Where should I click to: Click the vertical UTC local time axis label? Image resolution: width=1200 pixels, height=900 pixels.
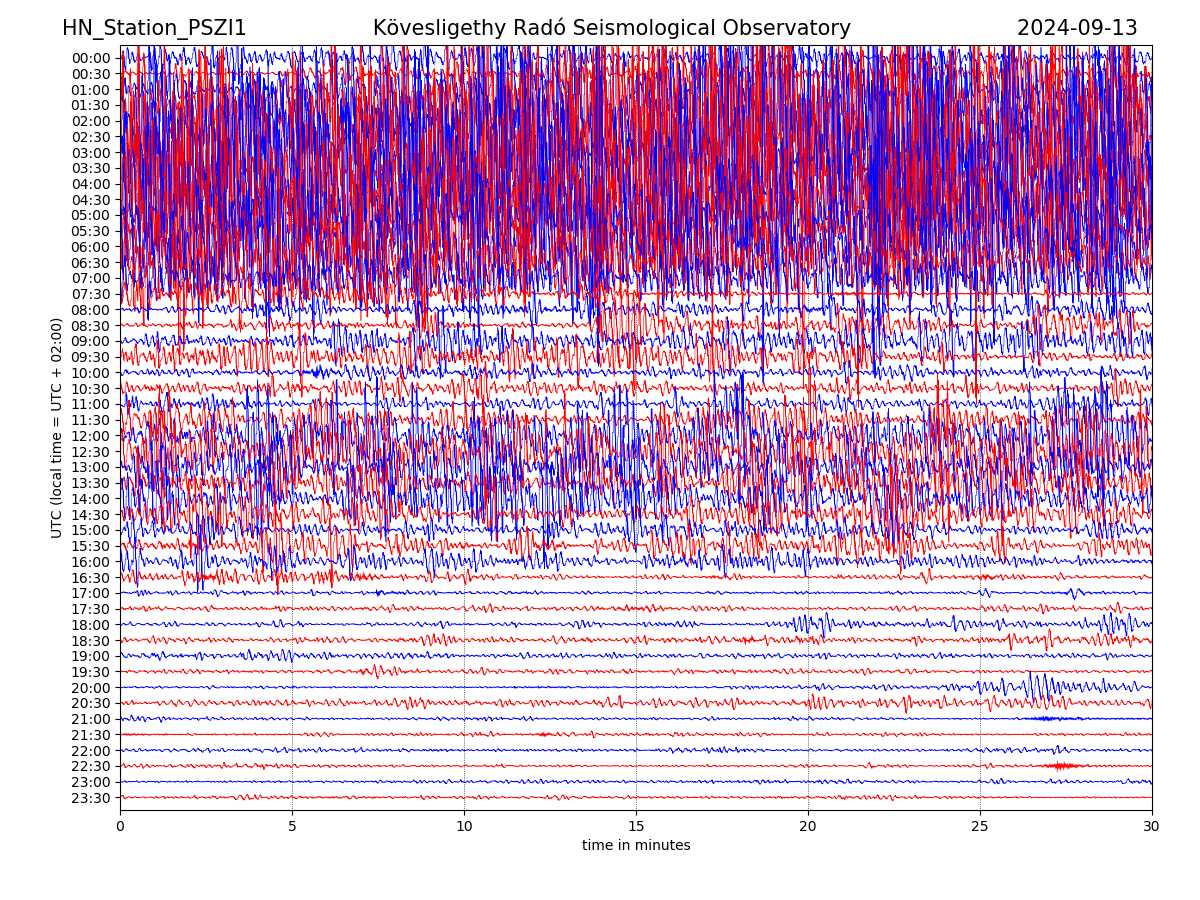pos(57,428)
